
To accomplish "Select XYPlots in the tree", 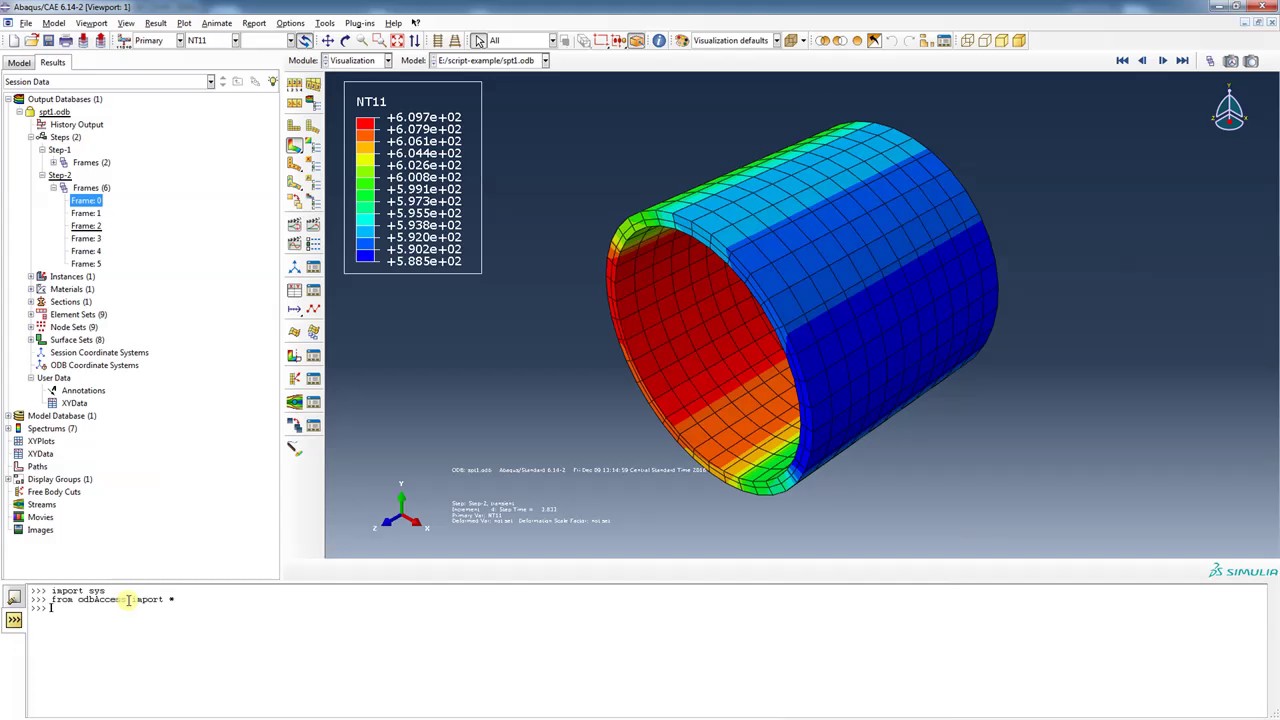I will point(41,441).
